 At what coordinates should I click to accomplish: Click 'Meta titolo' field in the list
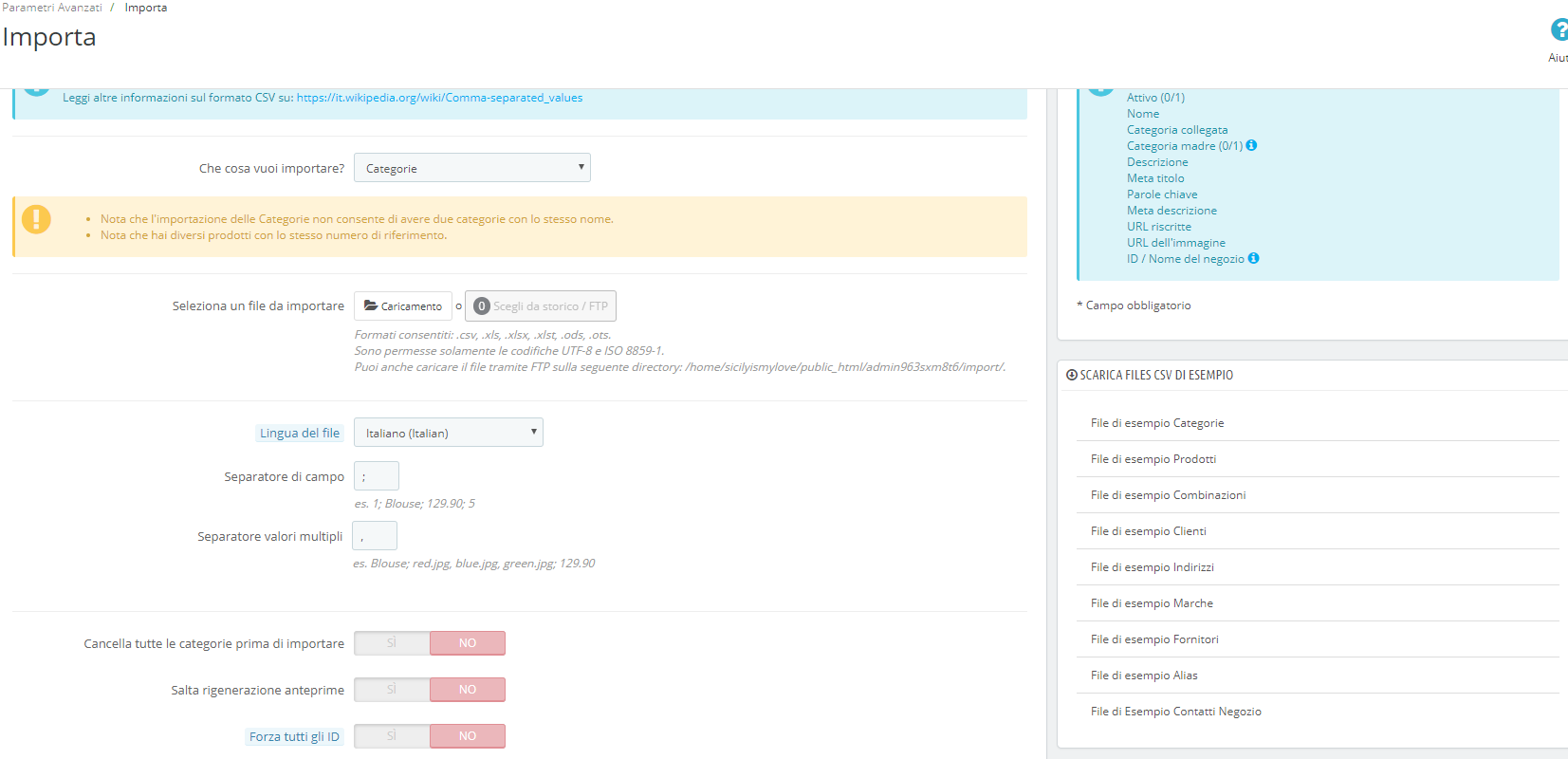pos(1155,178)
